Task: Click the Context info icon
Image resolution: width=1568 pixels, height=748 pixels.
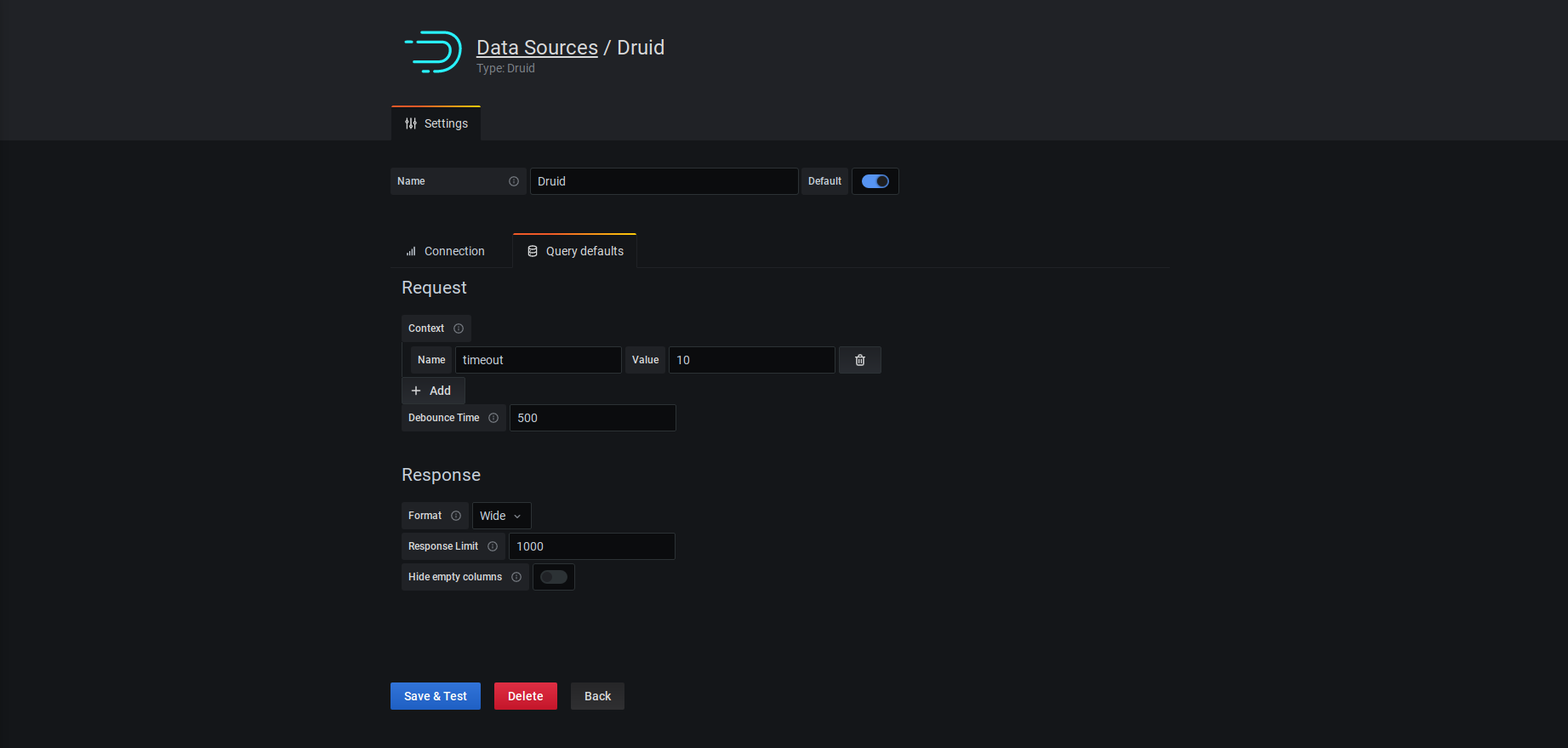Action: coord(459,328)
